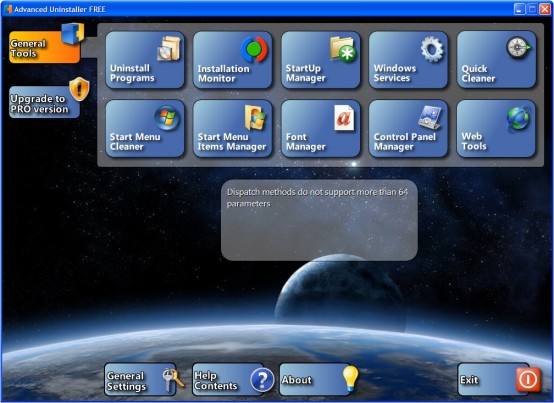
Task: Open Windows Services gear tile
Action: [x=408, y=60]
